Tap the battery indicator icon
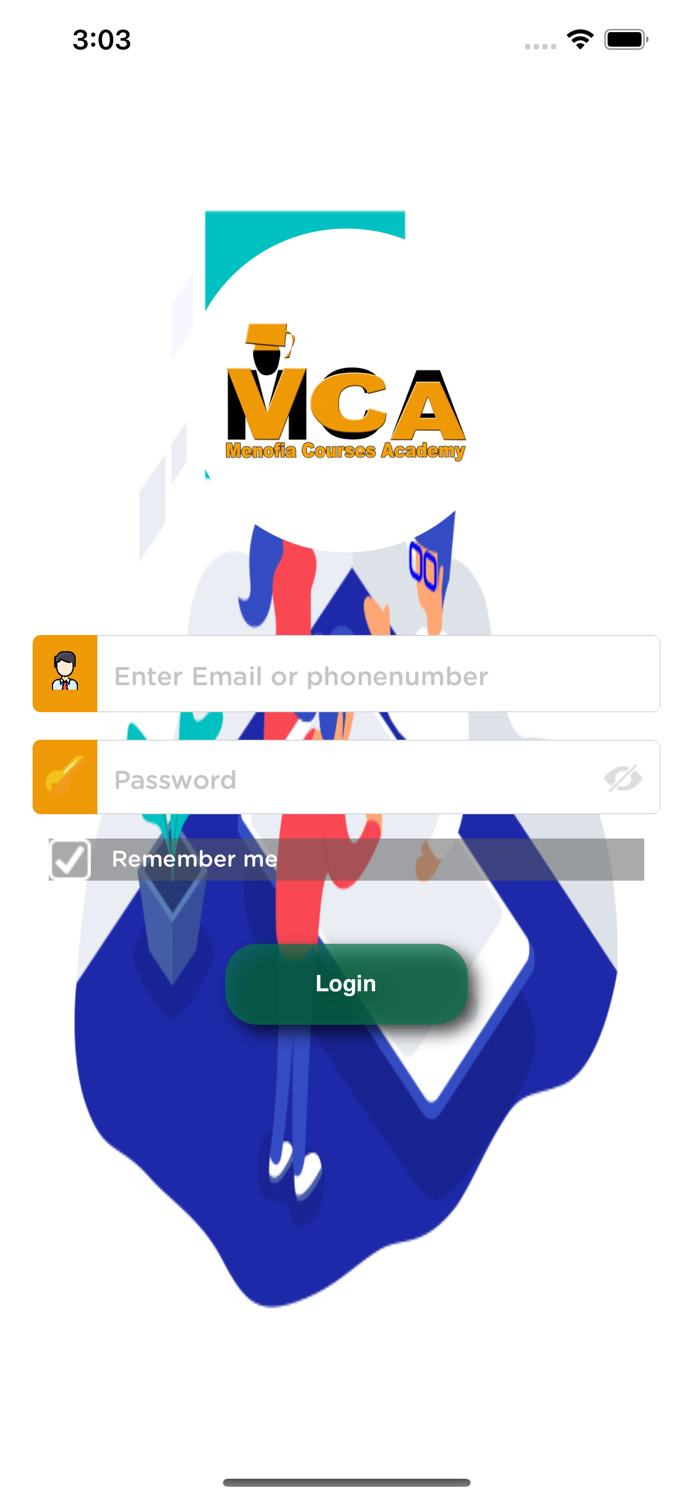 [626, 40]
